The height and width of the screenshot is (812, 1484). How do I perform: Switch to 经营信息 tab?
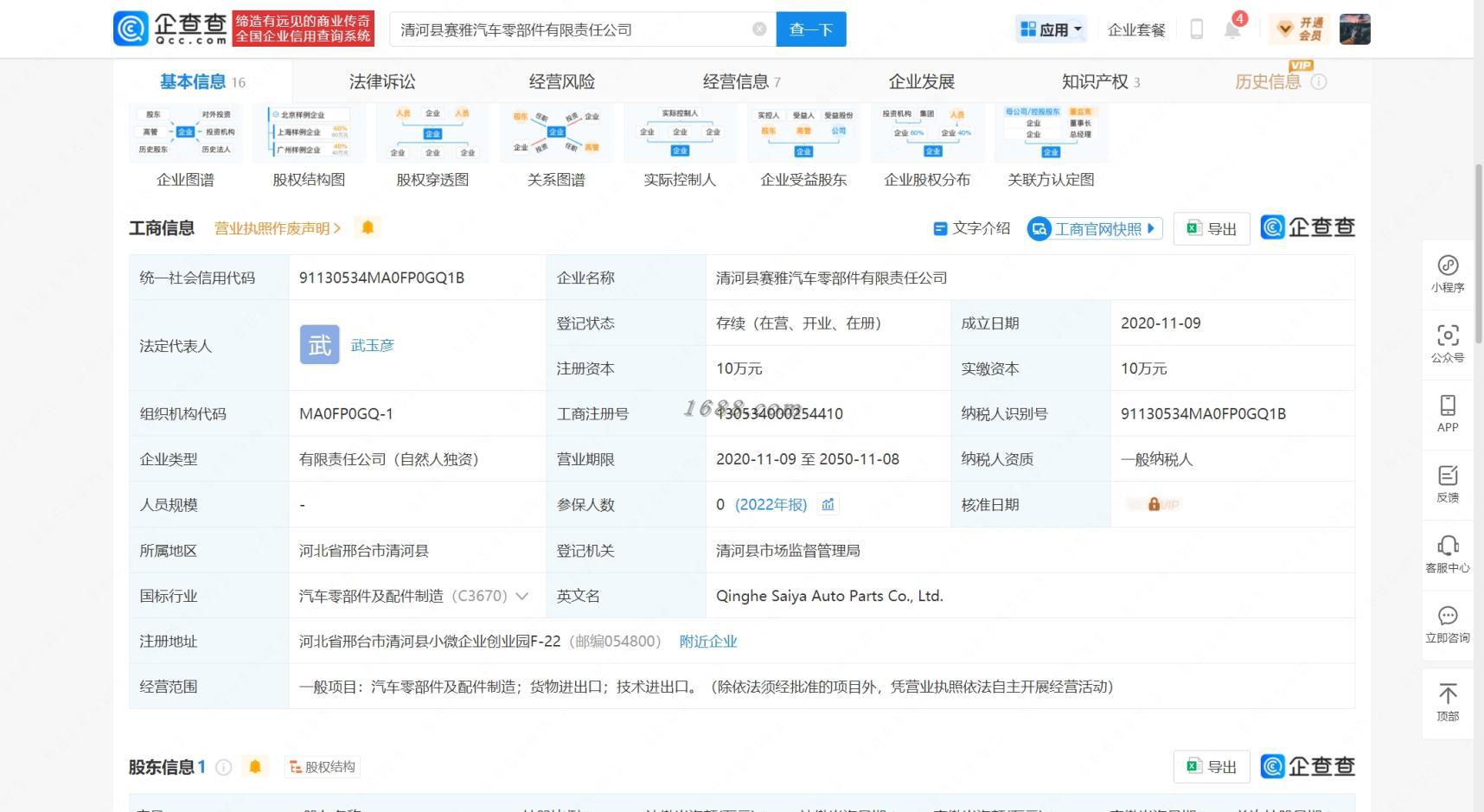click(x=741, y=81)
